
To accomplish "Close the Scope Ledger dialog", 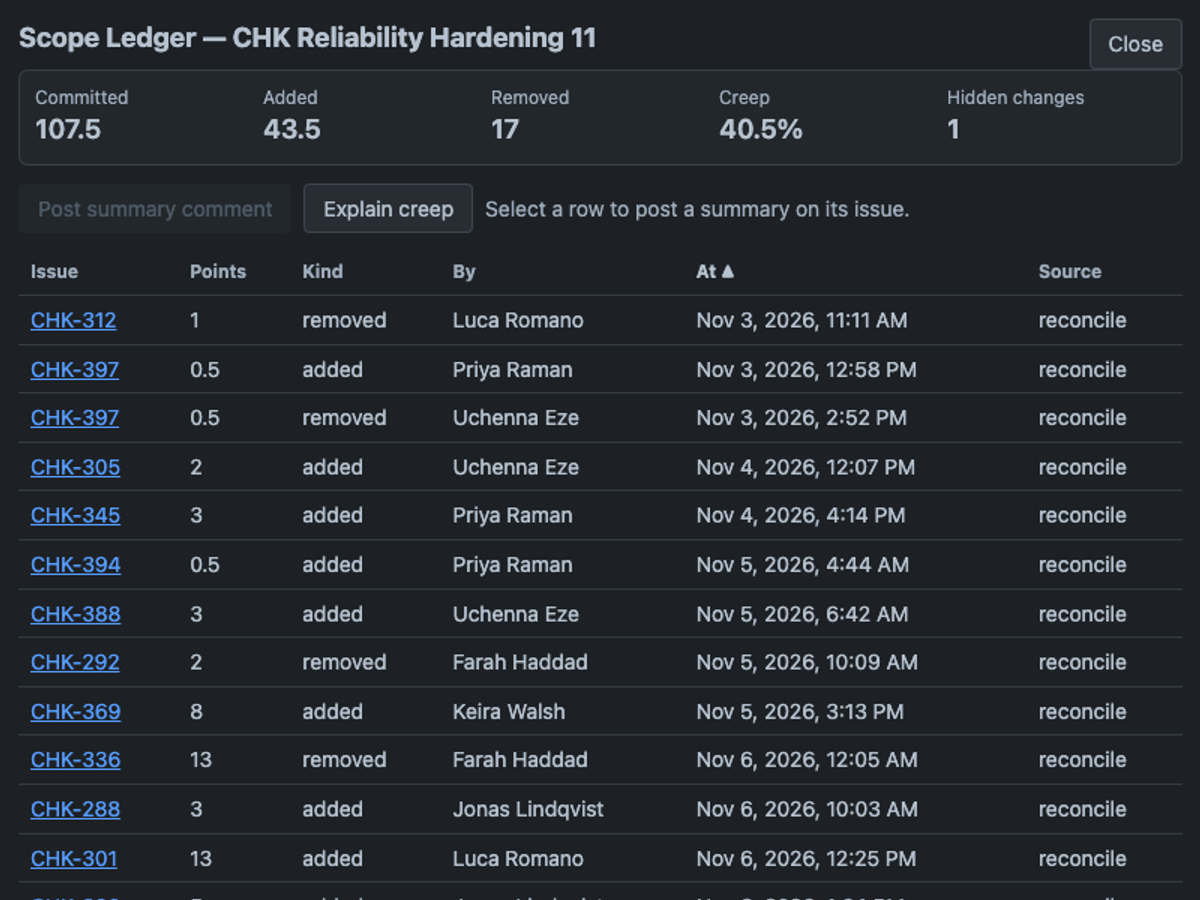I will pos(1135,44).
